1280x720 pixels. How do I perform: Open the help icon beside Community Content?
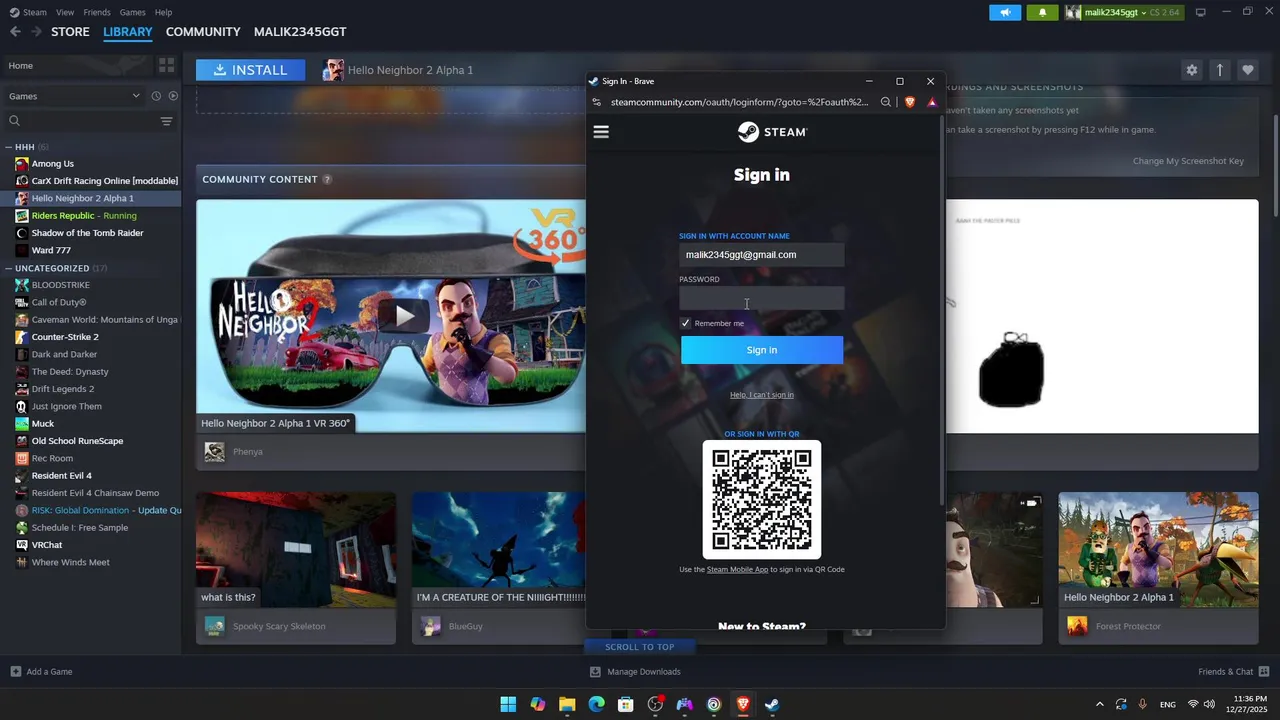327,180
